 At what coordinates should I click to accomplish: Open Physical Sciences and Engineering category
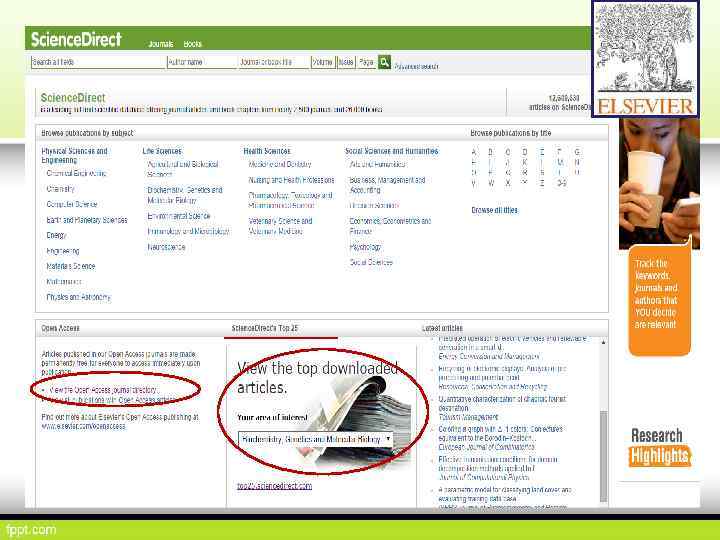(x=74, y=155)
